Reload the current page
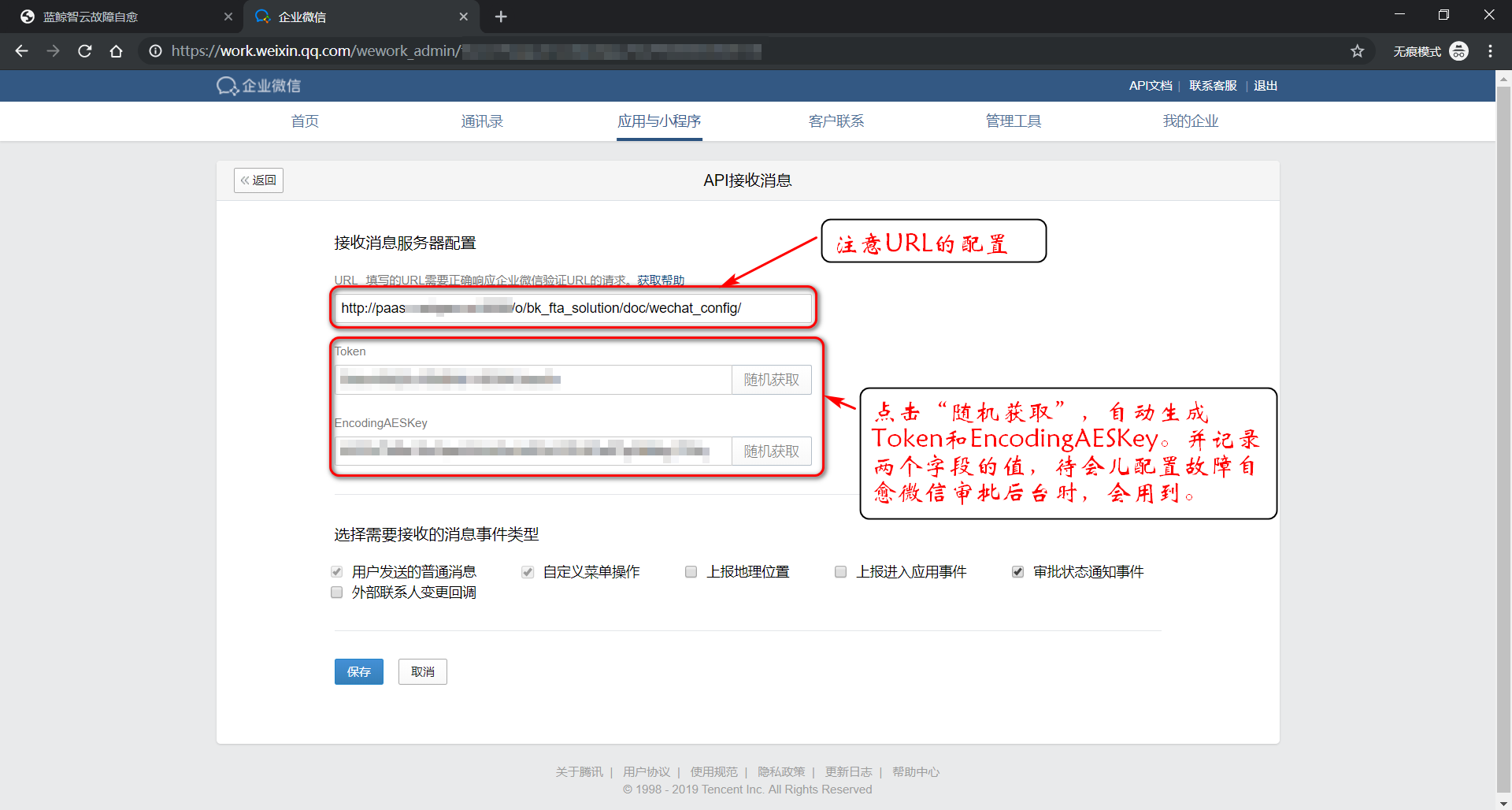The image size is (1512, 810). point(84,51)
